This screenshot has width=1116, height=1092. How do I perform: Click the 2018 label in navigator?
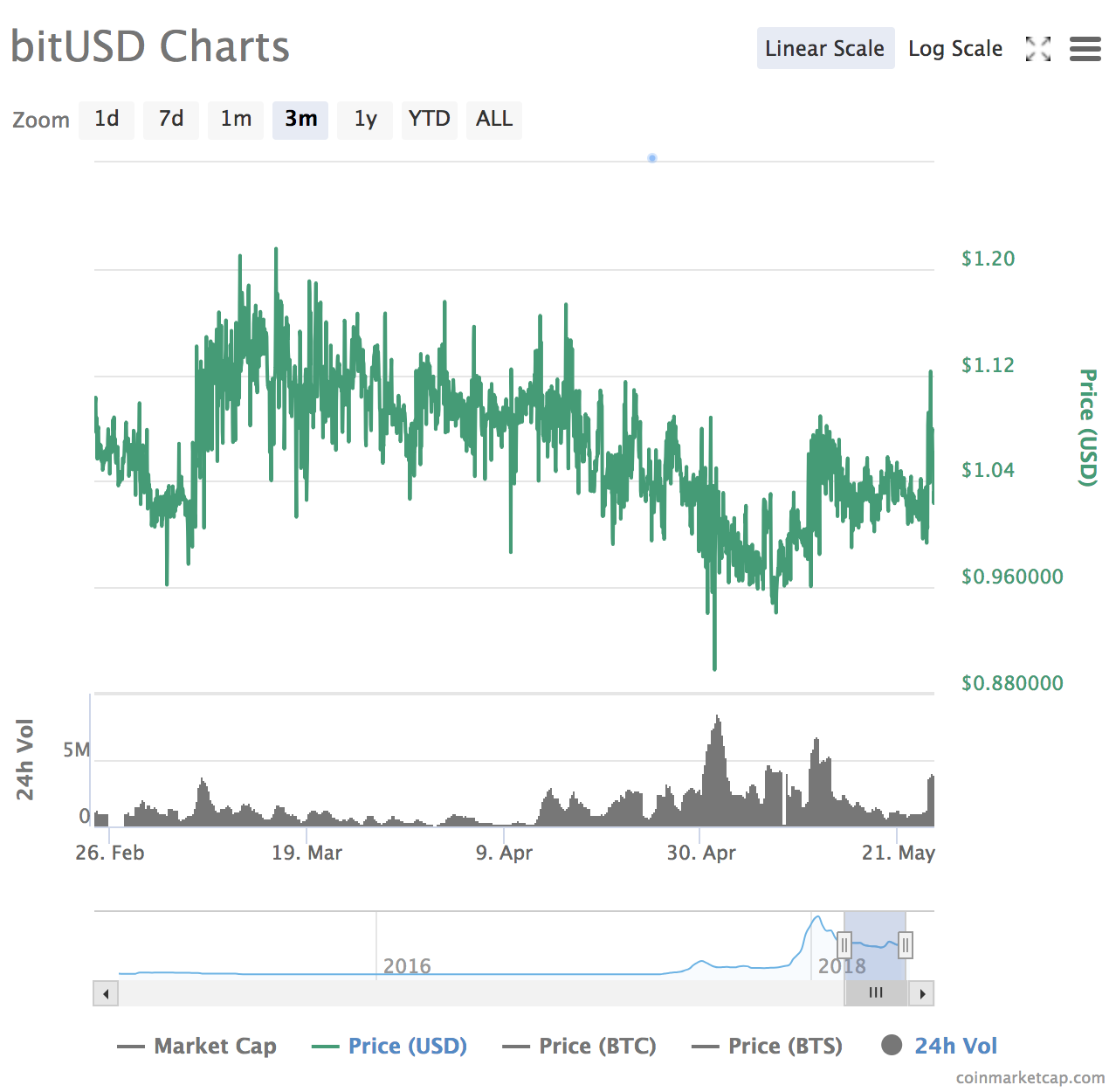tap(842, 966)
